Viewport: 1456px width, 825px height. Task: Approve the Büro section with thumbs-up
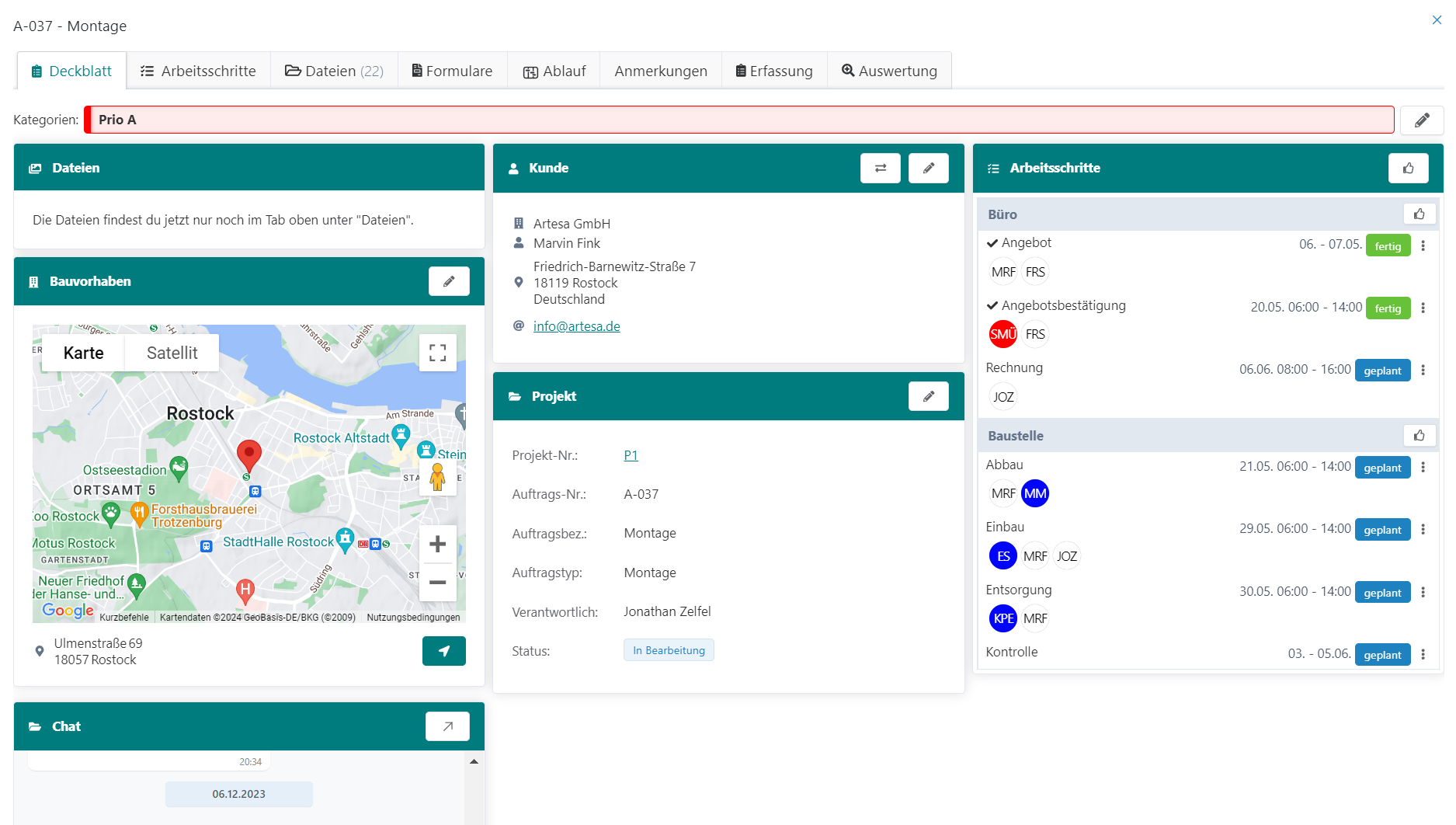pos(1419,214)
